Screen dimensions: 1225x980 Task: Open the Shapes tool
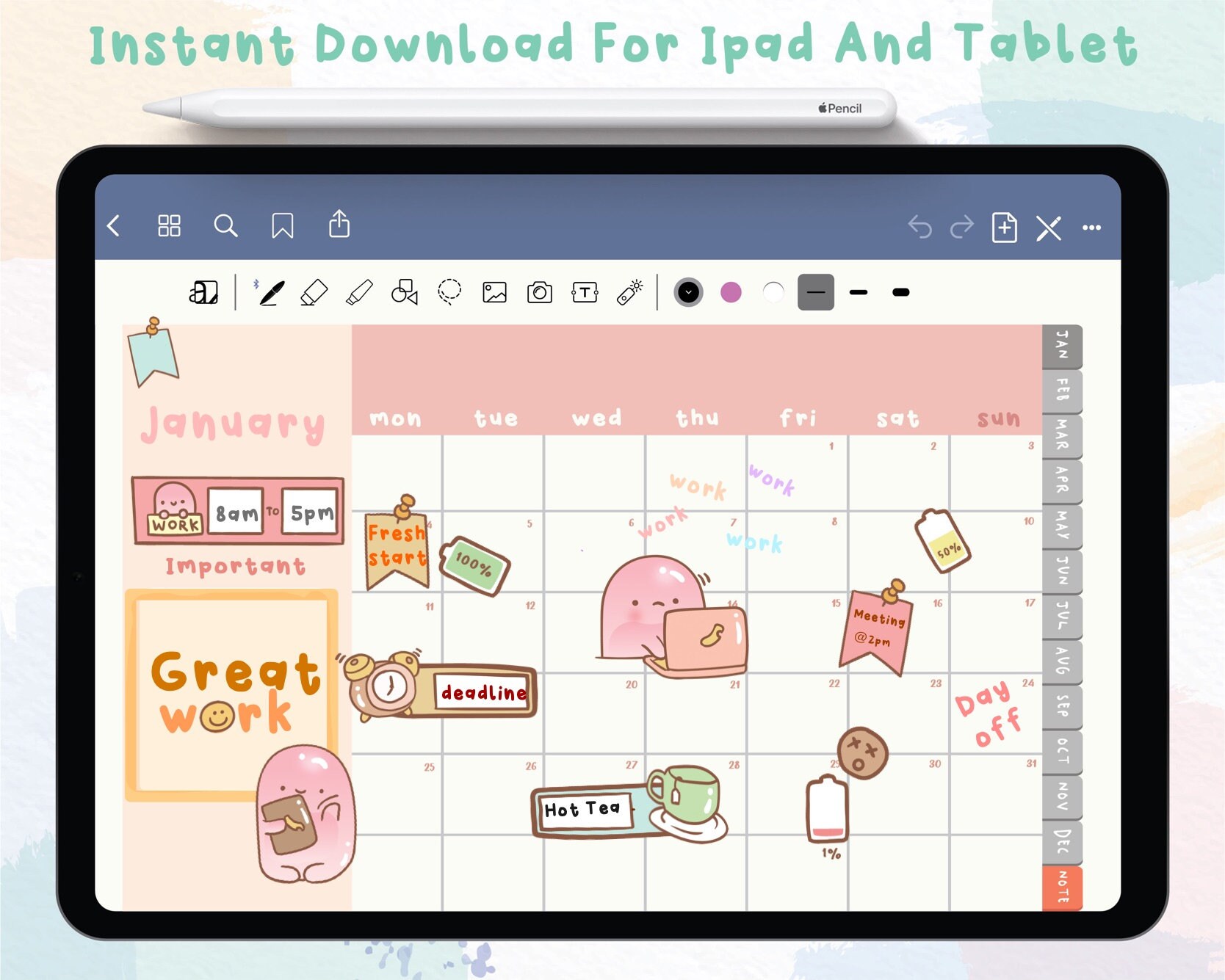pos(404,292)
